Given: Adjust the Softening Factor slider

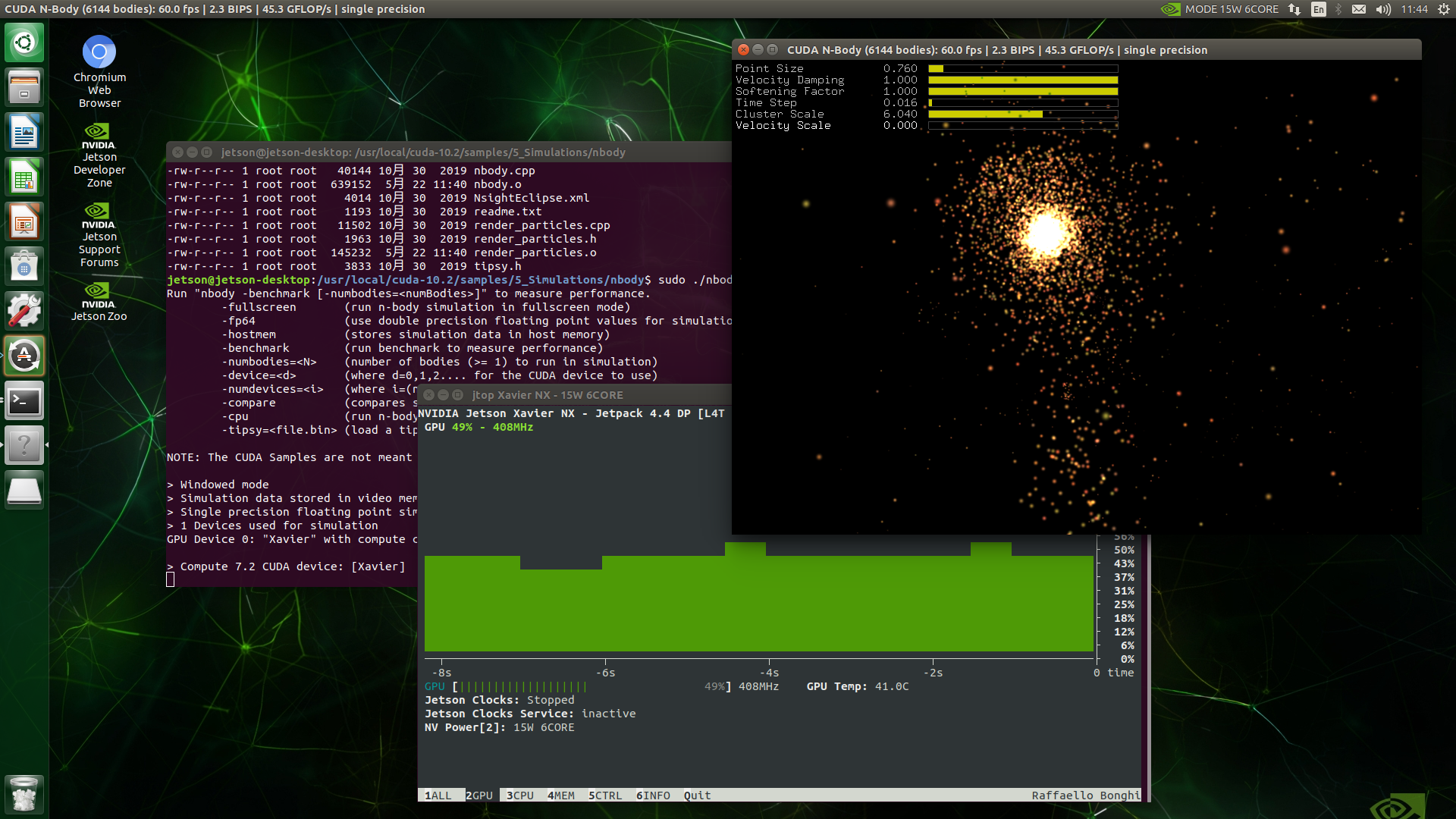Looking at the screenshot, I should (1023, 91).
